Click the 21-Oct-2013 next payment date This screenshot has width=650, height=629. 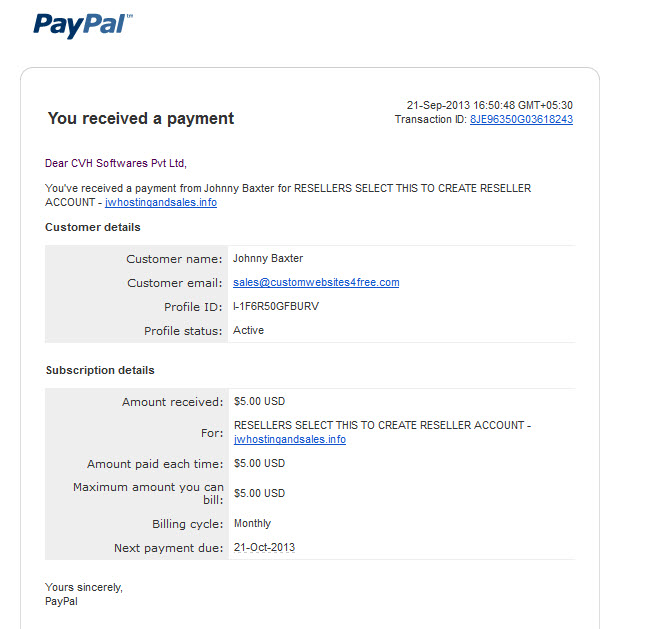point(264,547)
